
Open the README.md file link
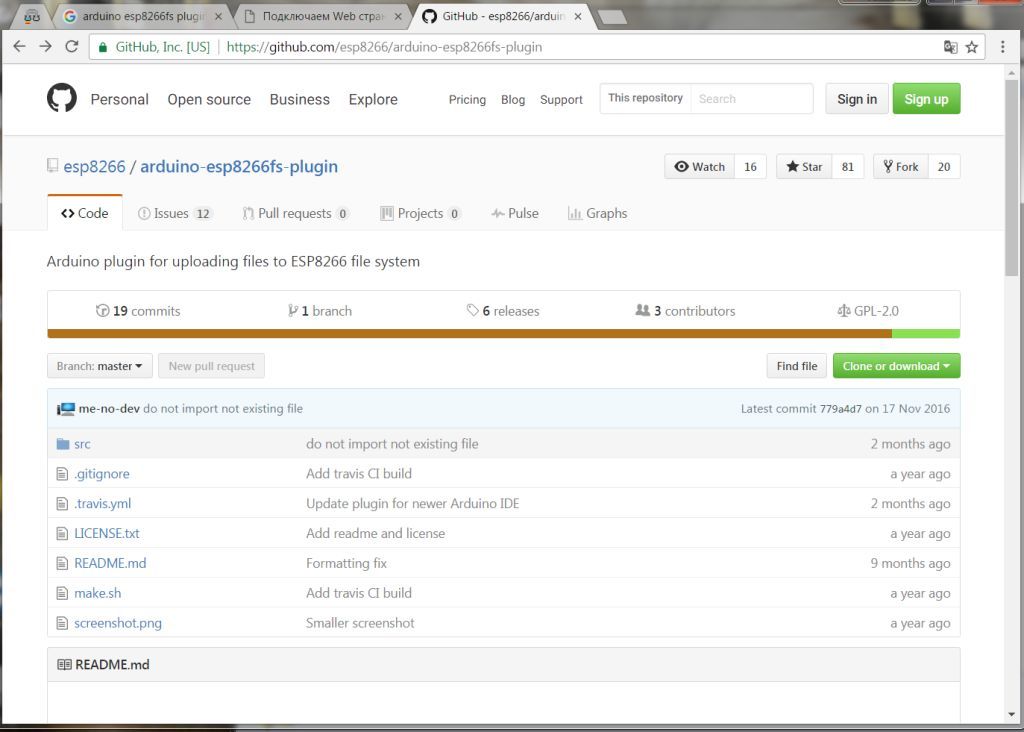(x=110, y=563)
